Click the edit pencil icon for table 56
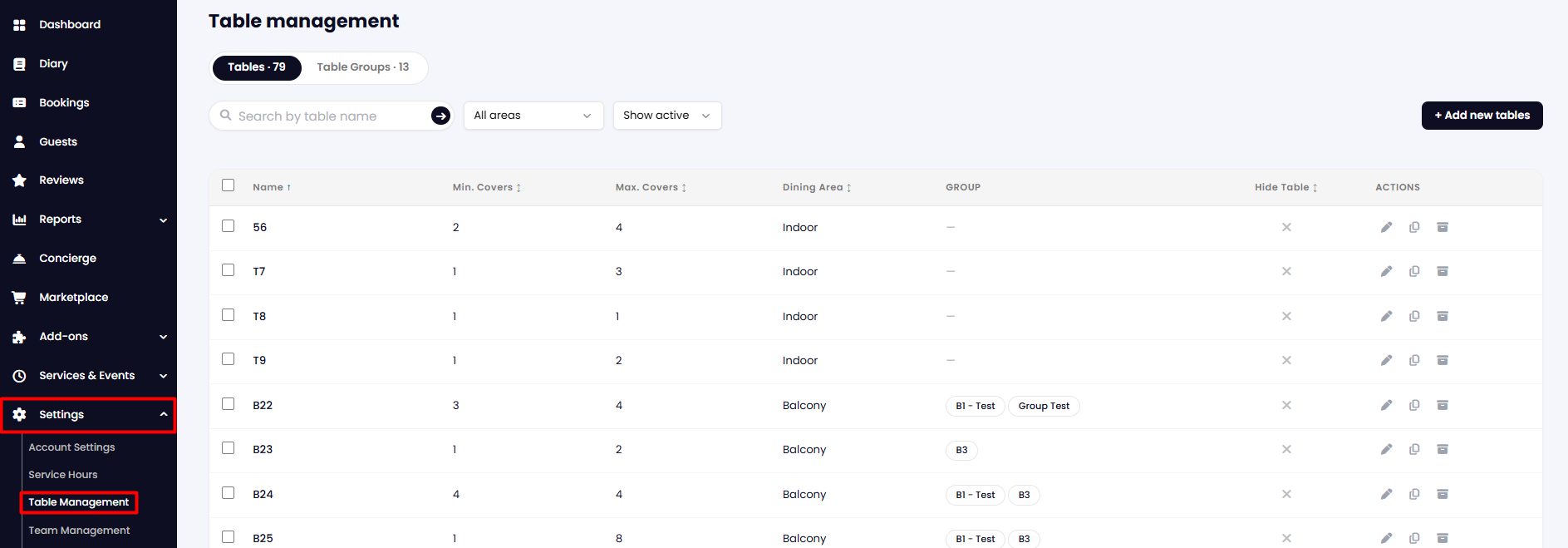The image size is (1568, 548). 1386,227
